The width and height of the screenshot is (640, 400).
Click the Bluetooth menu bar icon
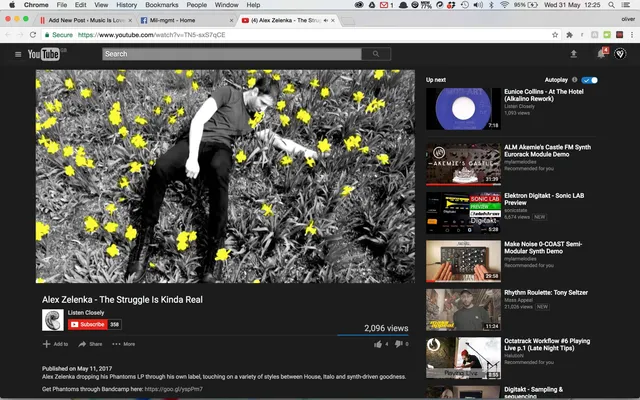[x=491, y=5]
